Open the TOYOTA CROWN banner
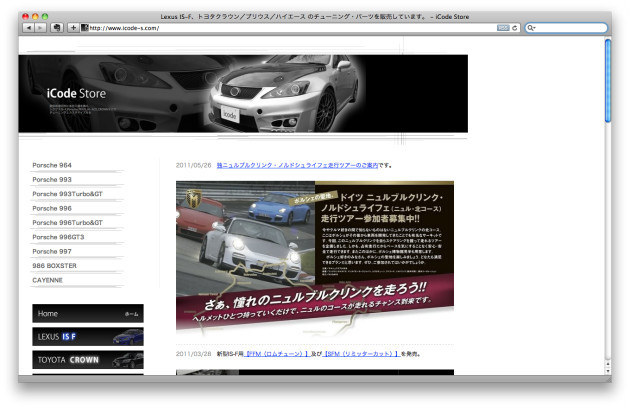The image size is (630, 408). 88,360
